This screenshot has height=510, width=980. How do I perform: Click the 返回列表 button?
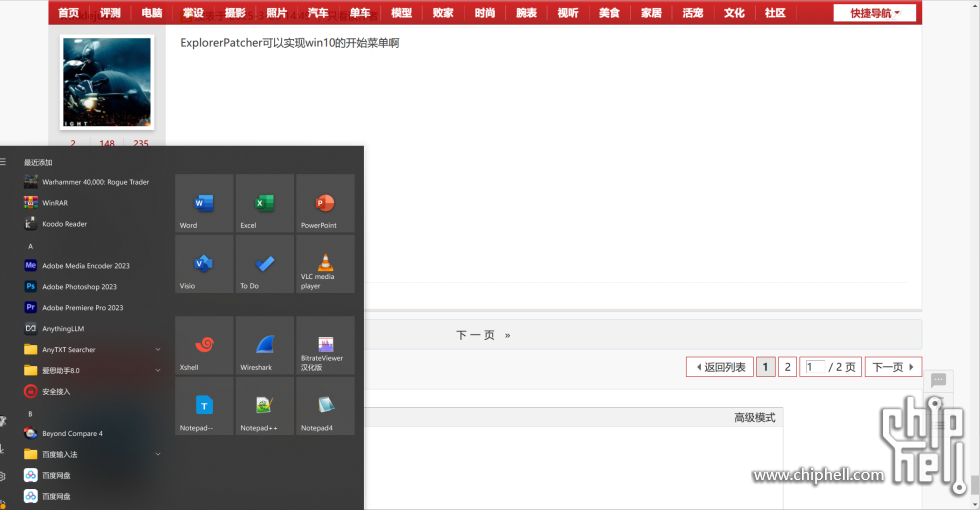click(720, 367)
